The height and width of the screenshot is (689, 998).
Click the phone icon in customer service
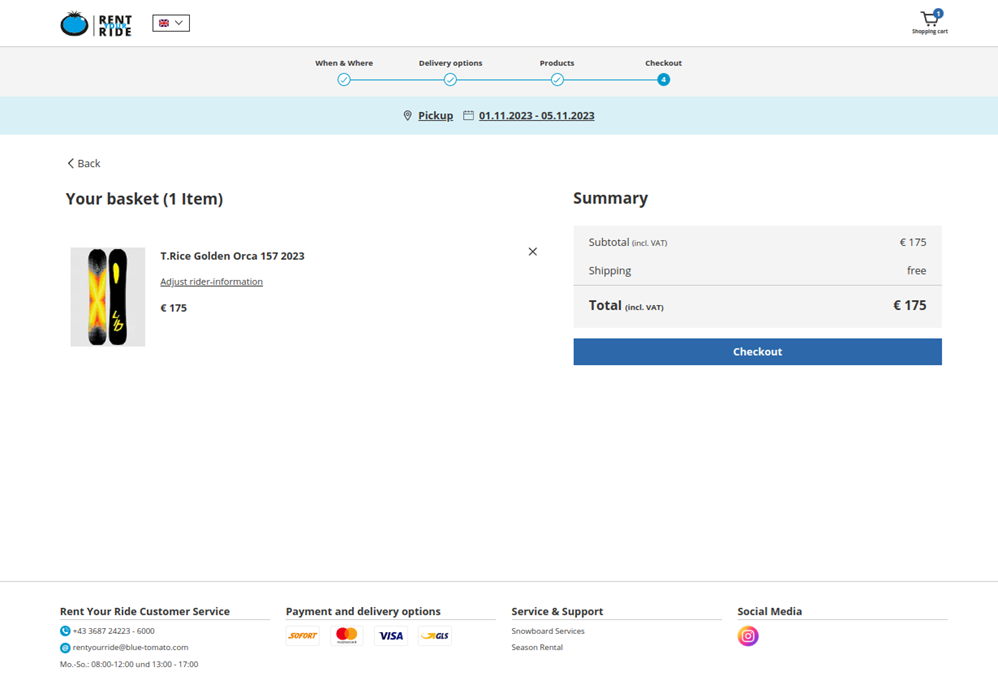tap(63, 630)
